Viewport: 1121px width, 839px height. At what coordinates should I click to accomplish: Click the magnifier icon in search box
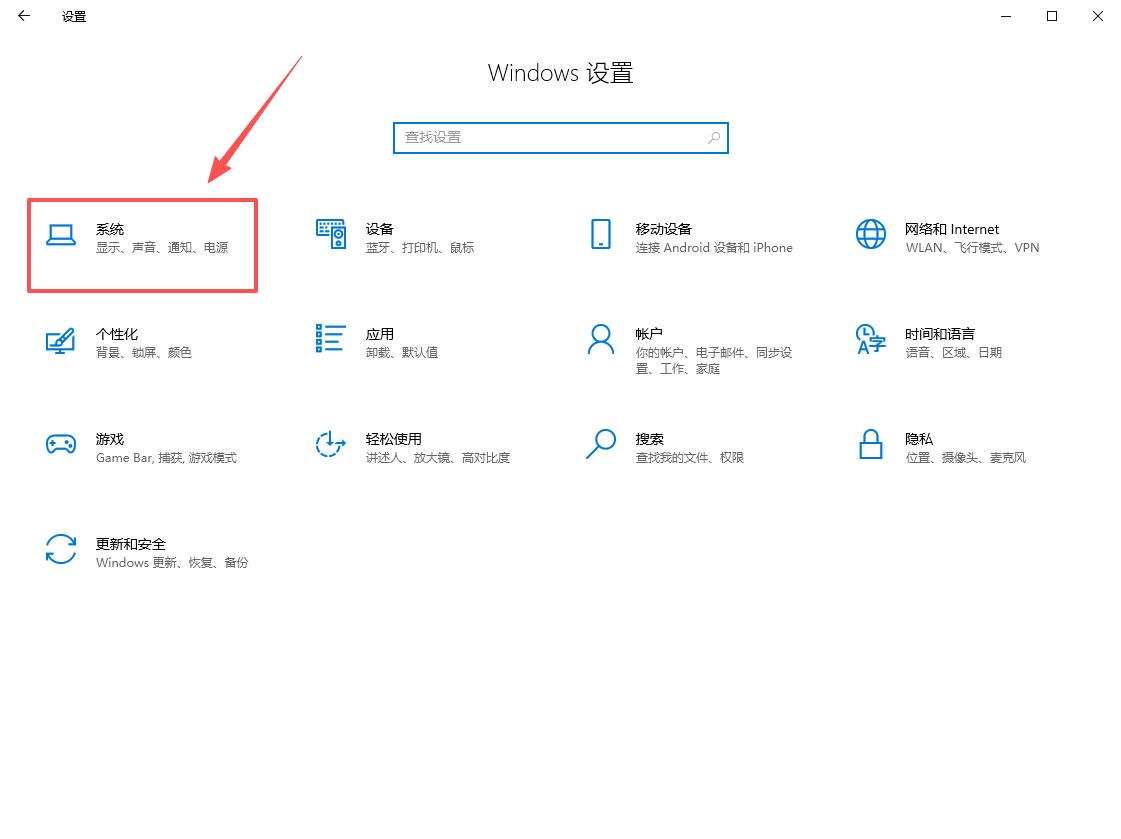coord(713,138)
